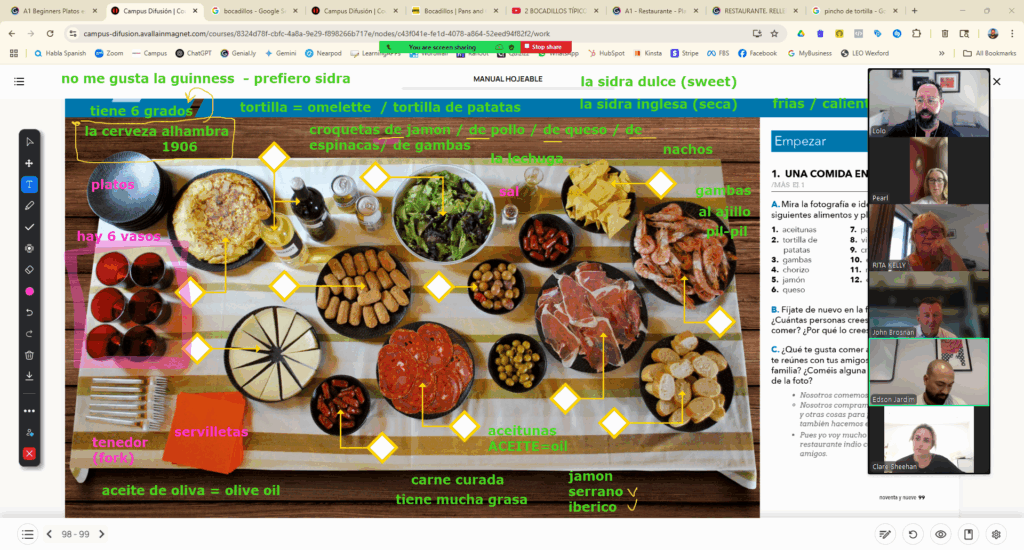Viewport: 1024px width, 550px height.
Task: Open the hamburger menu at top left
Action: (x=20, y=81)
